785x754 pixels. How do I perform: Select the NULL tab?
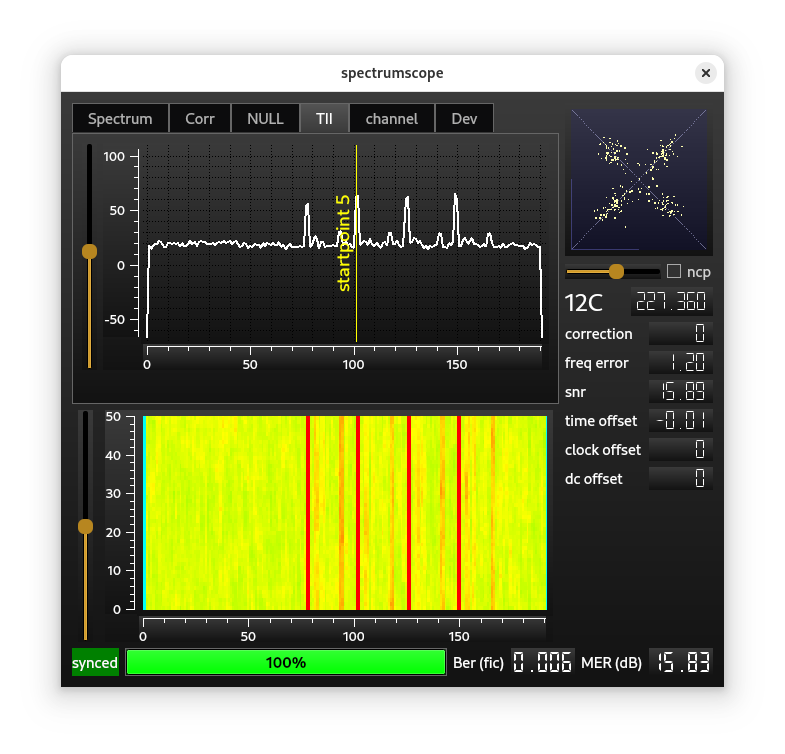click(265, 119)
